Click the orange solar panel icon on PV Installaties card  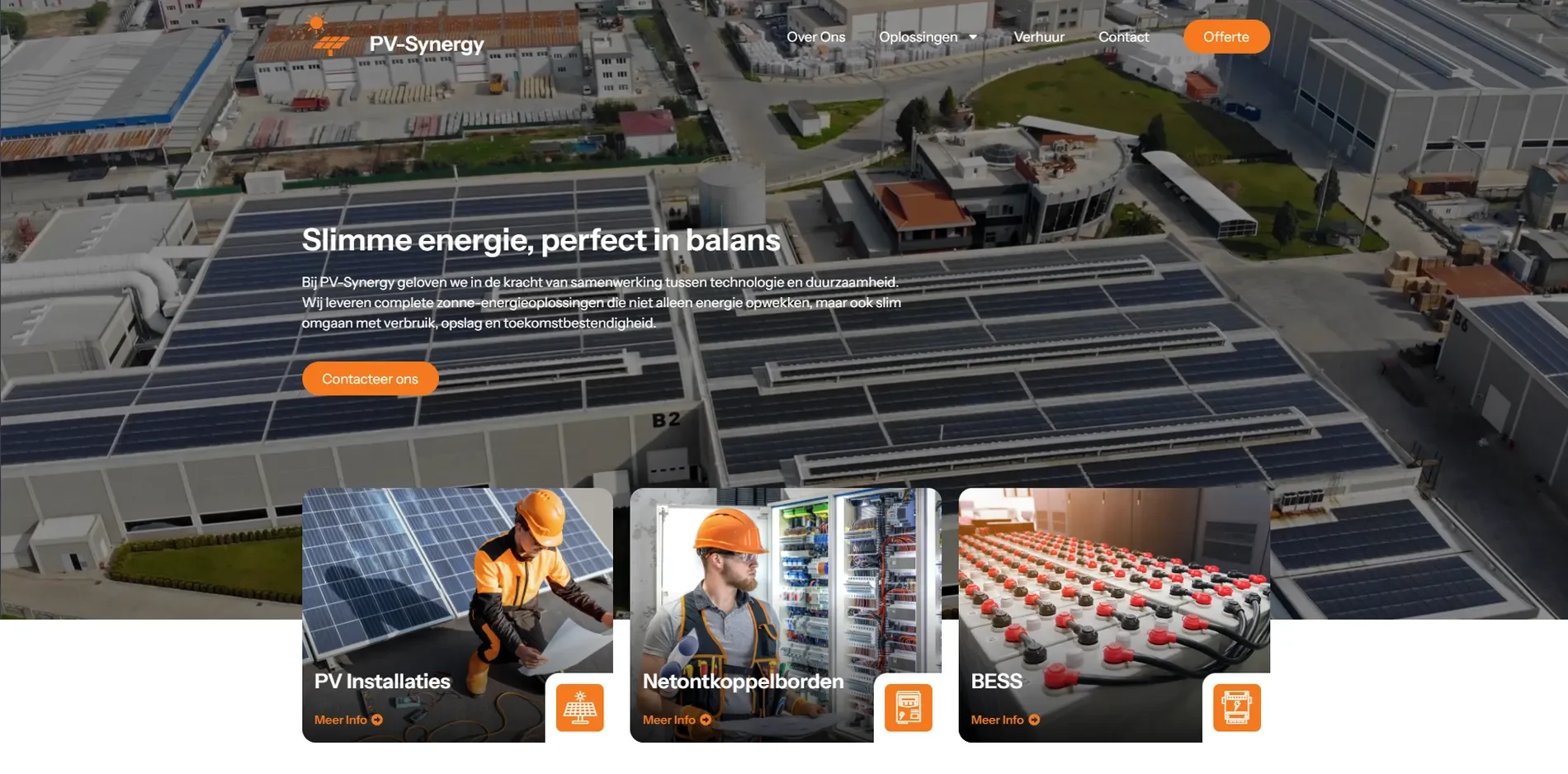(x=580, y=707)
